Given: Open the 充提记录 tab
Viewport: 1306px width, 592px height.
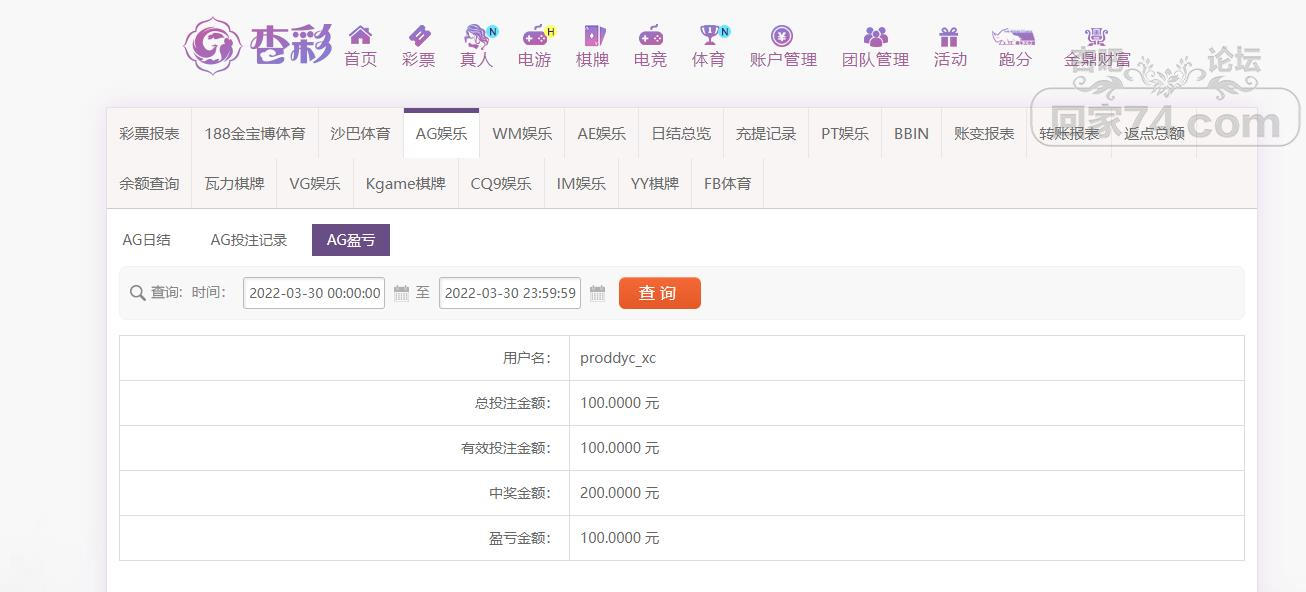Looking at the screenshot, I should click(x=766, y=133).
